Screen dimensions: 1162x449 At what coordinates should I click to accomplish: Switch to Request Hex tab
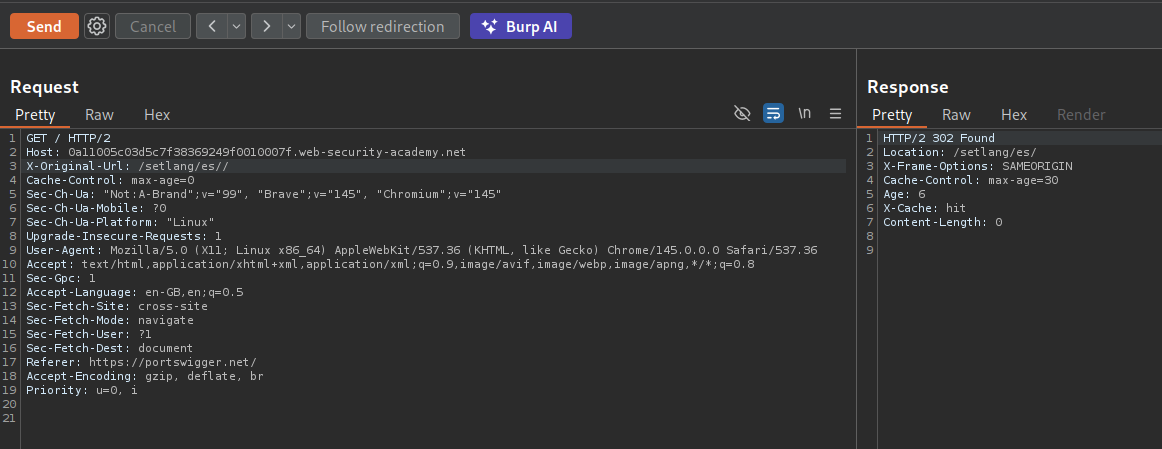tap(157, 115)
